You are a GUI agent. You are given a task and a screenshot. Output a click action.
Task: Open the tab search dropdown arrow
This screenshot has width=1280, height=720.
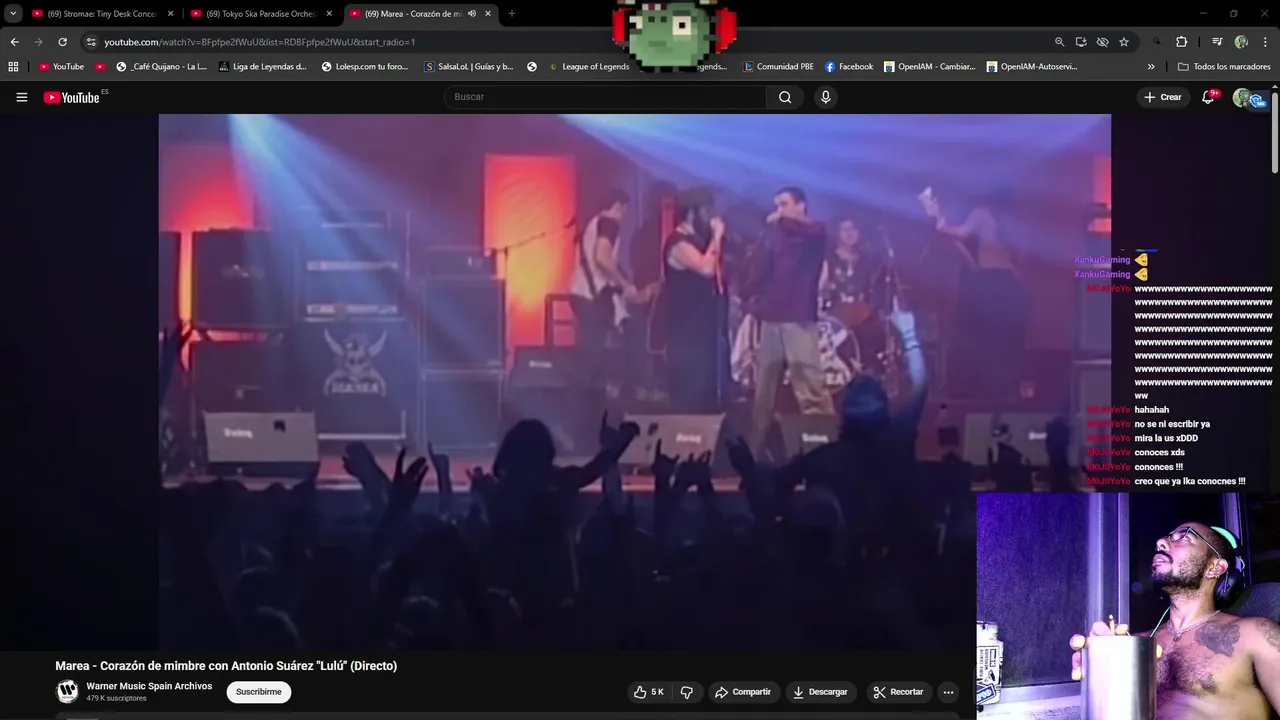13,14
